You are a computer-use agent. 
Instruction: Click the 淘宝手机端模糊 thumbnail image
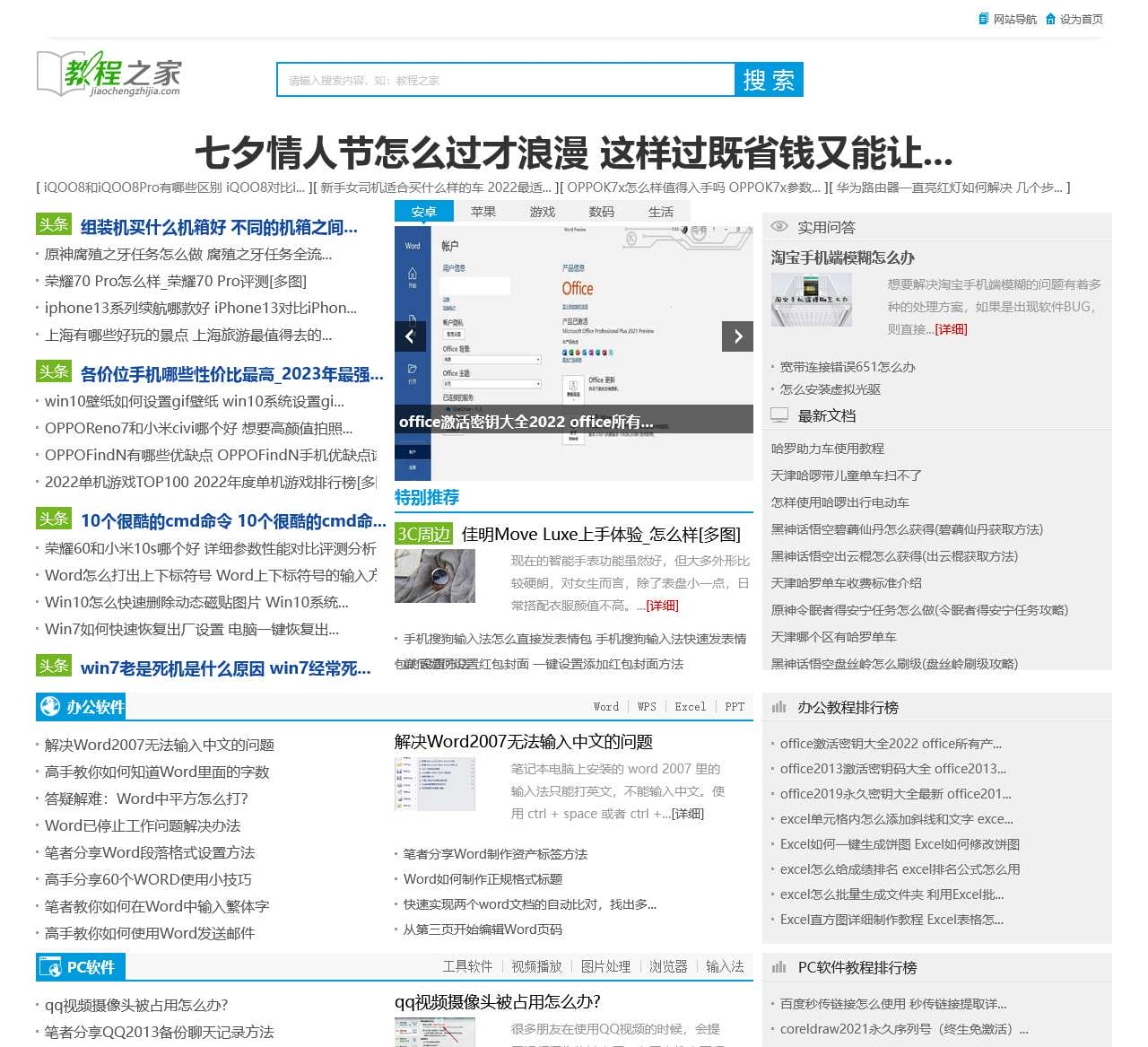click(812, 300)
